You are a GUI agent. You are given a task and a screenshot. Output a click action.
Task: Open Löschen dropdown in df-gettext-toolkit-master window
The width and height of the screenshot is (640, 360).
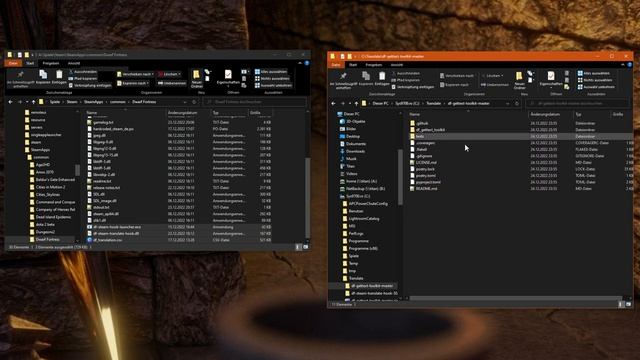(x=502, y=76)
